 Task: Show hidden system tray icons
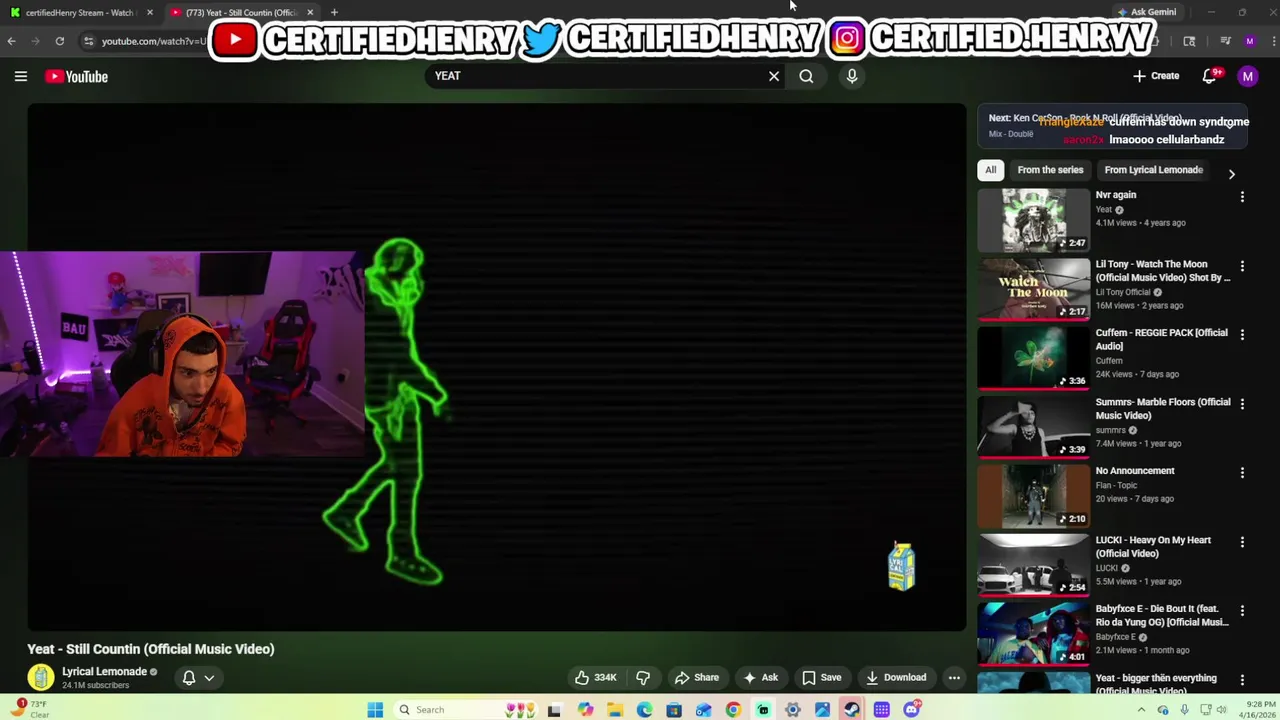tap(1141, 710)
